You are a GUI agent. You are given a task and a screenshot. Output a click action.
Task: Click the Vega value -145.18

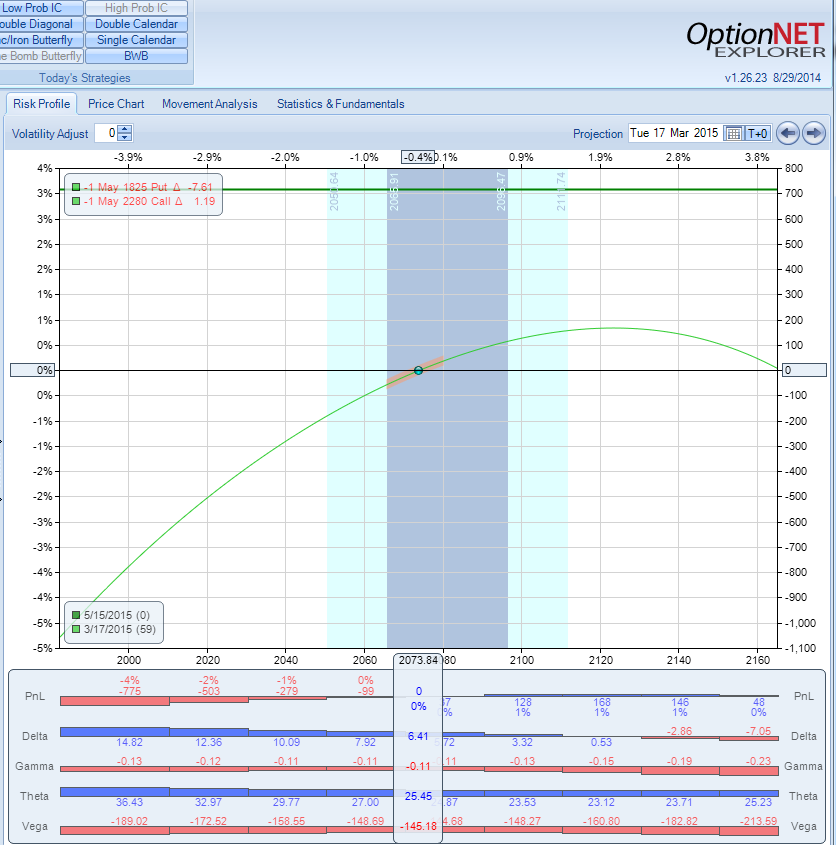click(418, 826)
